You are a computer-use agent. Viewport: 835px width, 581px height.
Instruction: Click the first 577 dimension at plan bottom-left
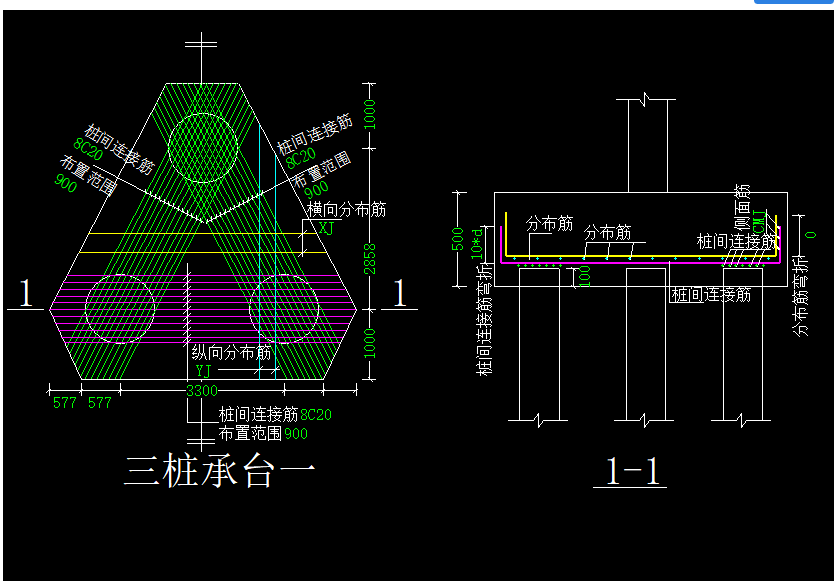[65, 403]
